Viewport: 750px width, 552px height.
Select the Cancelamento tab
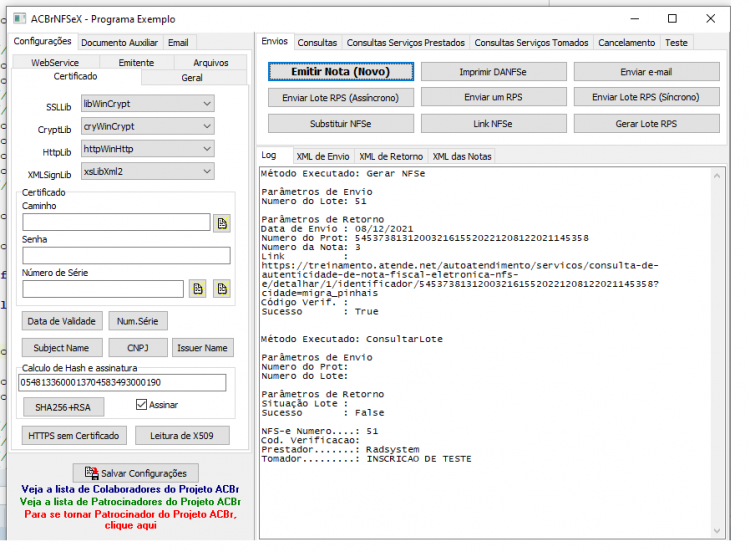[x=627, y=43]
